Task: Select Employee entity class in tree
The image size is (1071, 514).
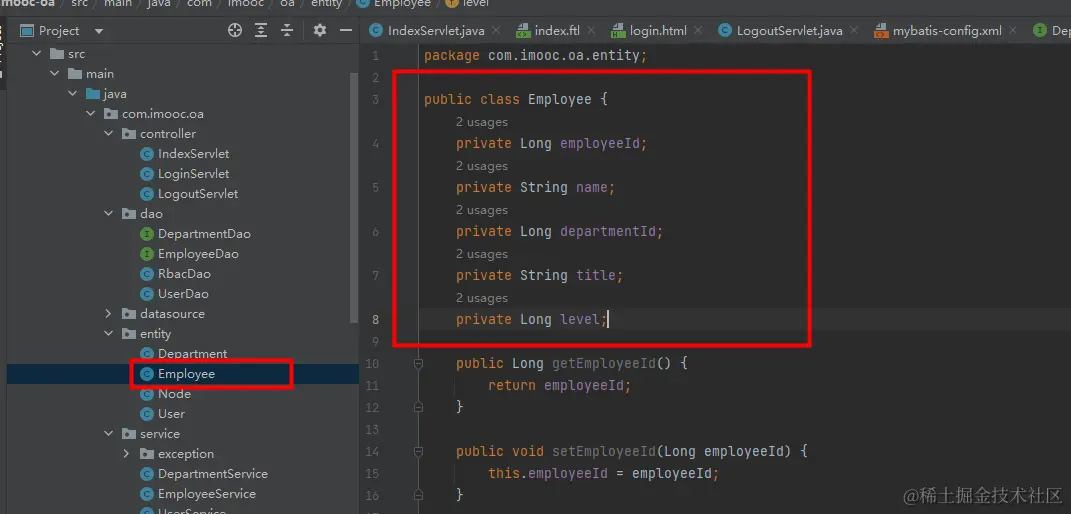Action: (186, 374)
